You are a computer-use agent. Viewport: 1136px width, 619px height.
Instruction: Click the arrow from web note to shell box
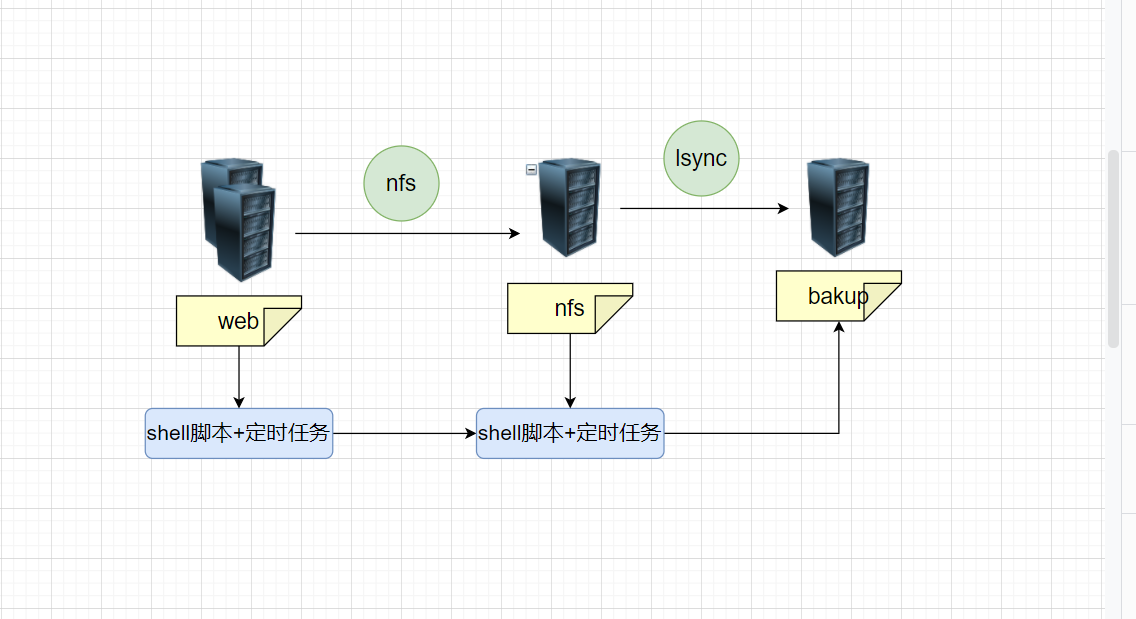pyautogui.click(x=239, y=375)
